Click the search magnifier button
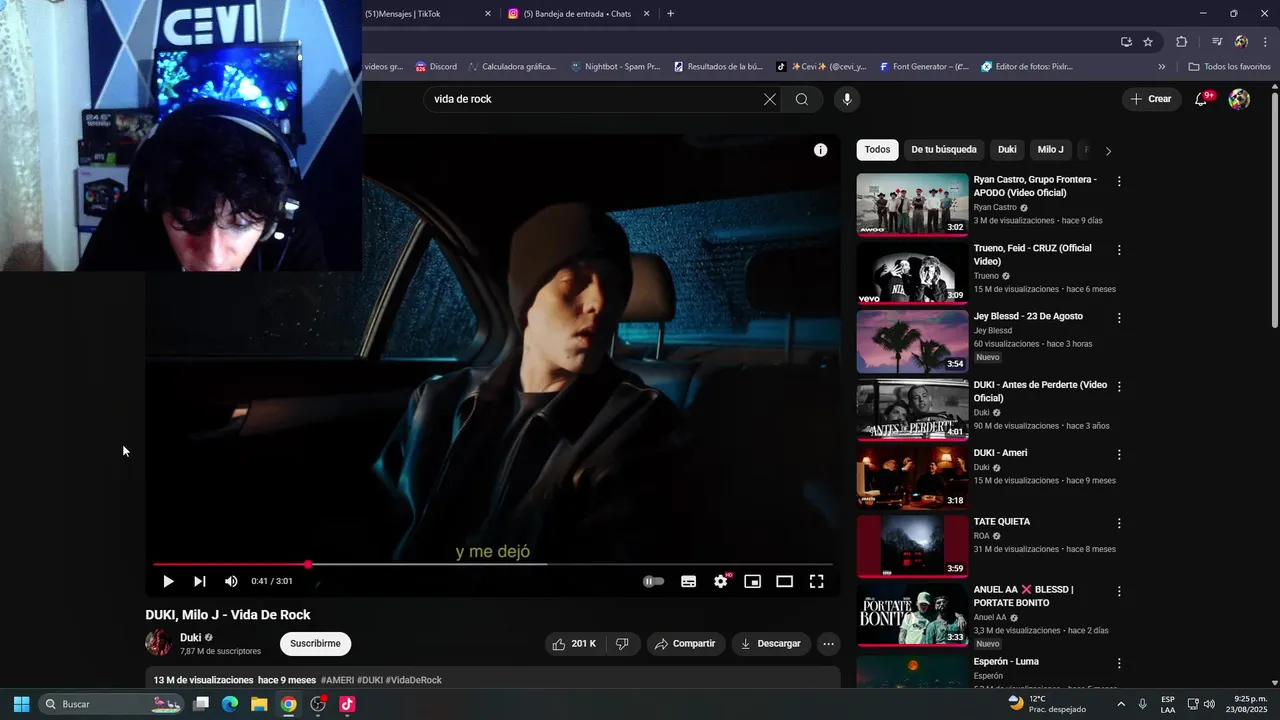The height and width of the screenshot is (720, 1280). tap(802, 99)
